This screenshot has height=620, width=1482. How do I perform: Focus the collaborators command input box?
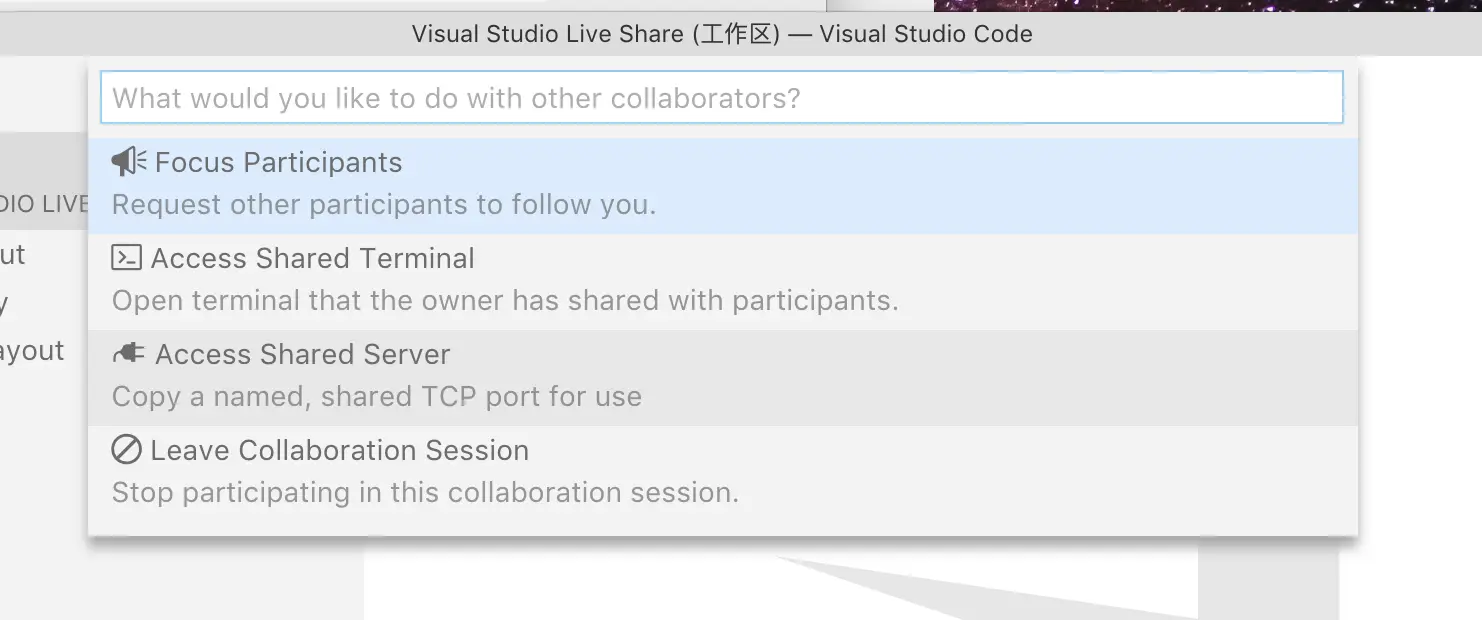click(720, 98)
